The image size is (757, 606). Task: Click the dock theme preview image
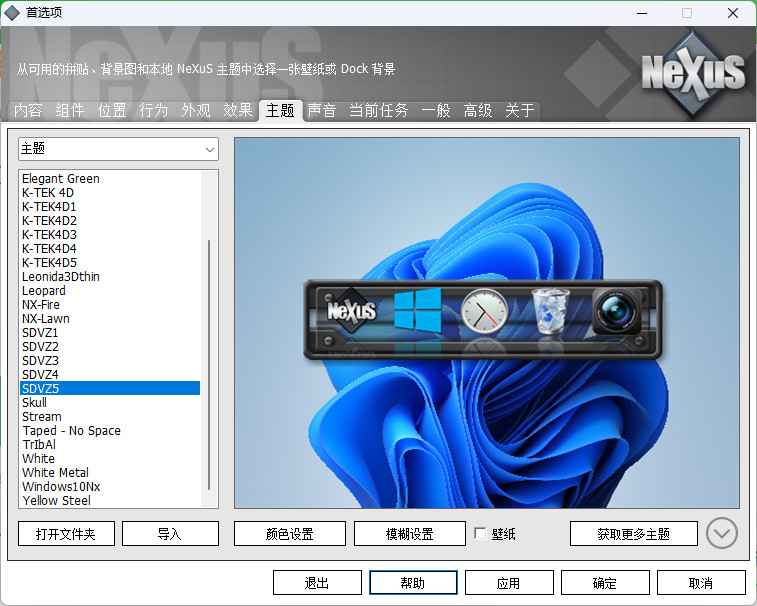click(x=487, y=323)
